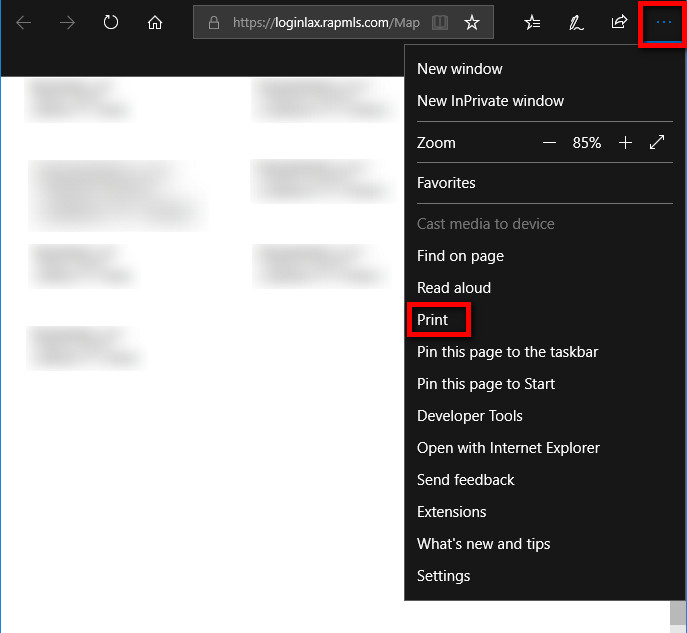Open Developer Tools from menu
This screenshot has width=687, height=633.
(x=470, y=416)
